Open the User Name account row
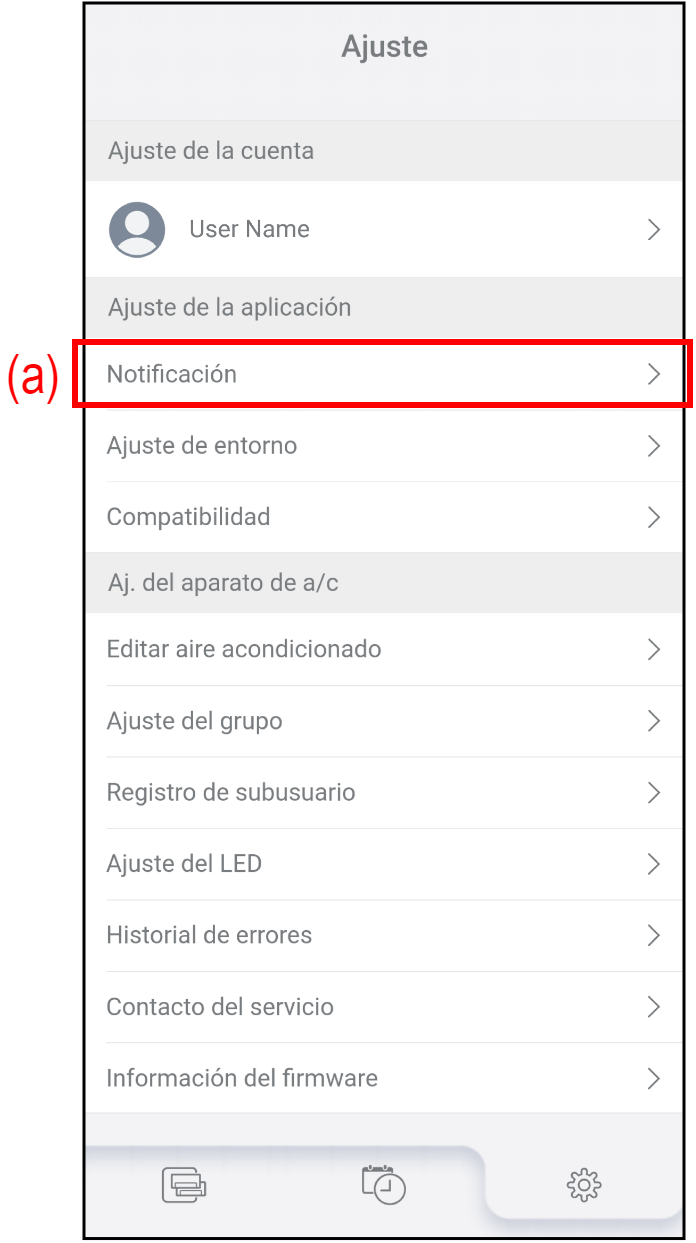Viewport: 696px width, 1243px height. (384, 230)
